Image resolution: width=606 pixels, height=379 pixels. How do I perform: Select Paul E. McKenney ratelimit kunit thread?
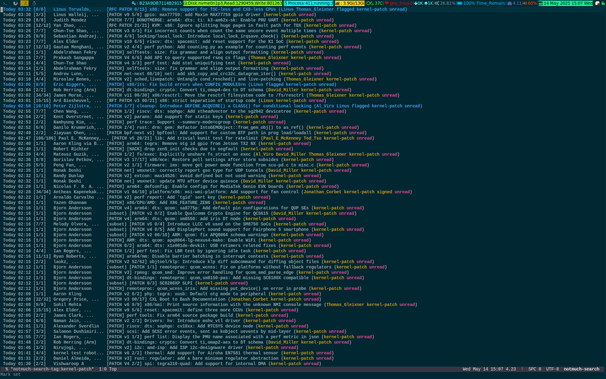pyautogui.click(x=188, y=138)
